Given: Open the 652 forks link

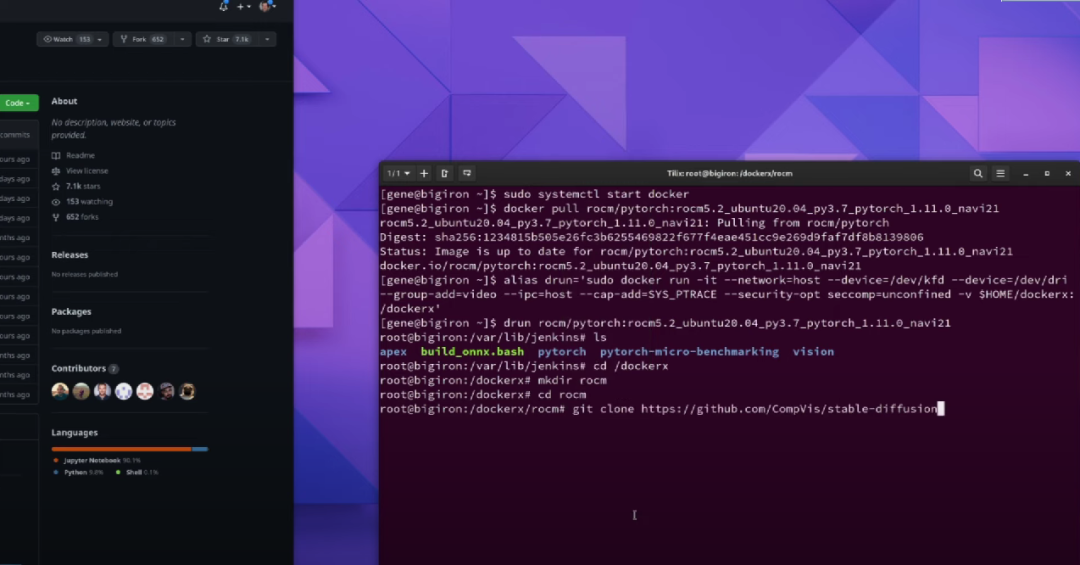Looking at the screenshot, I should click(x=75, y=216).
